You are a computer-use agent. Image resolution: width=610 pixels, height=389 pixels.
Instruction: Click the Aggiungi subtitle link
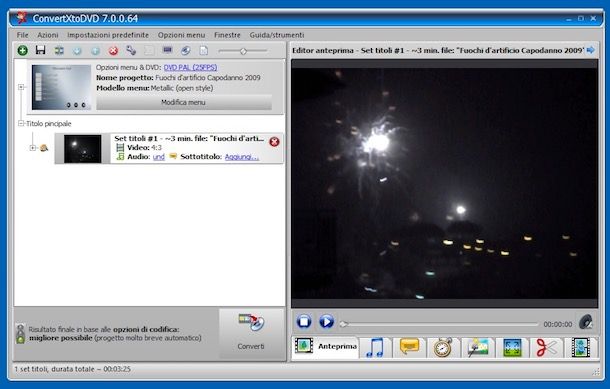point(242,157)
